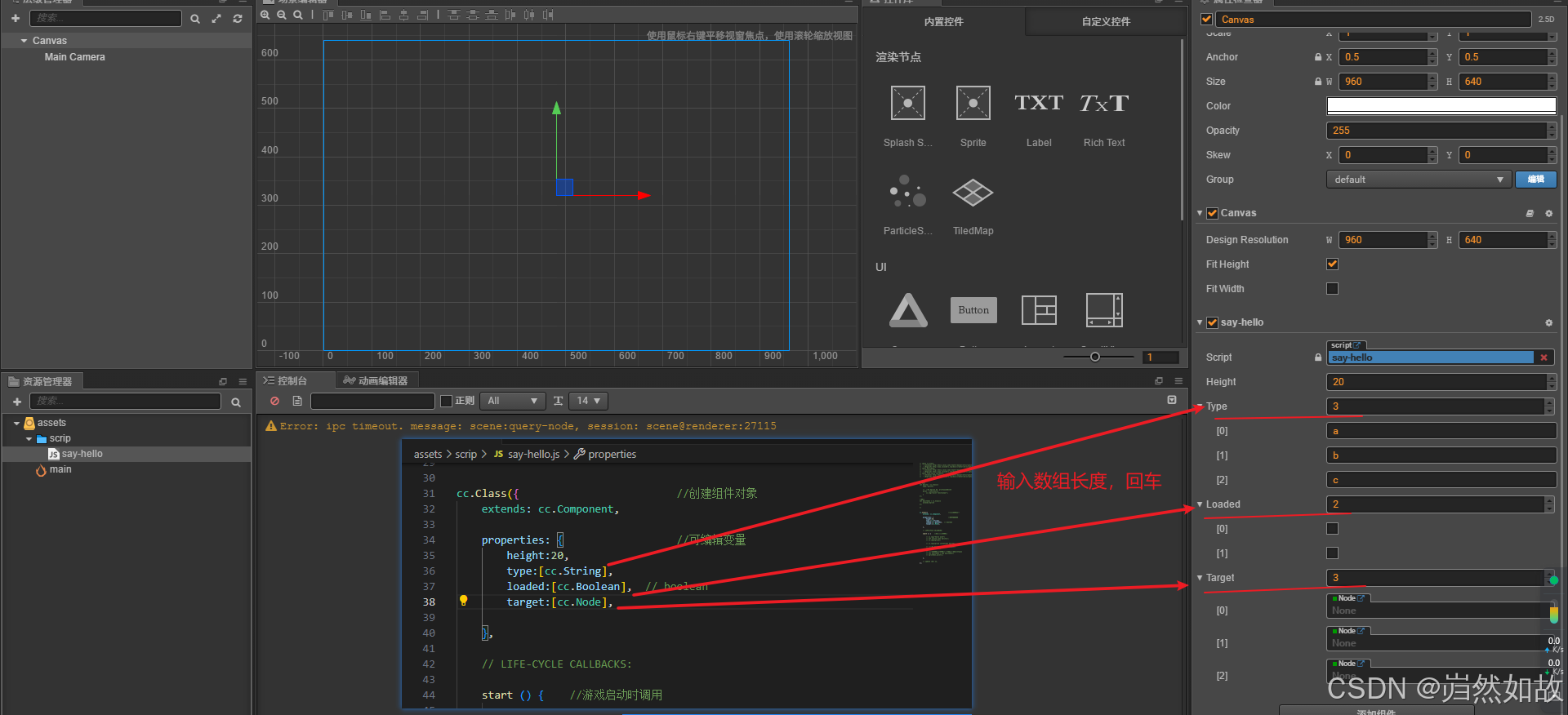Screen dimensions: 1568x715
Task: Clear the console with red icon
Action: click(x=274, y=401)
